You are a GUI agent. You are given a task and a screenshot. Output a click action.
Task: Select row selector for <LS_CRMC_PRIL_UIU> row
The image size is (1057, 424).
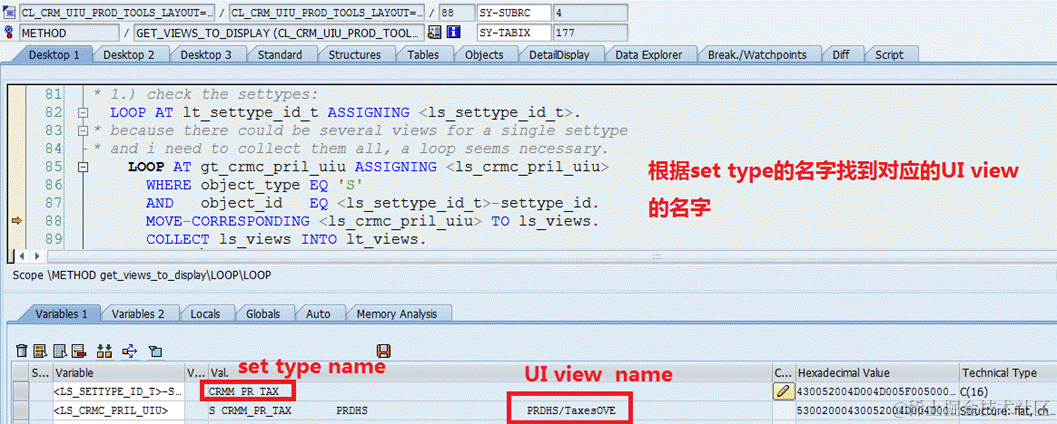click(22, 409)
